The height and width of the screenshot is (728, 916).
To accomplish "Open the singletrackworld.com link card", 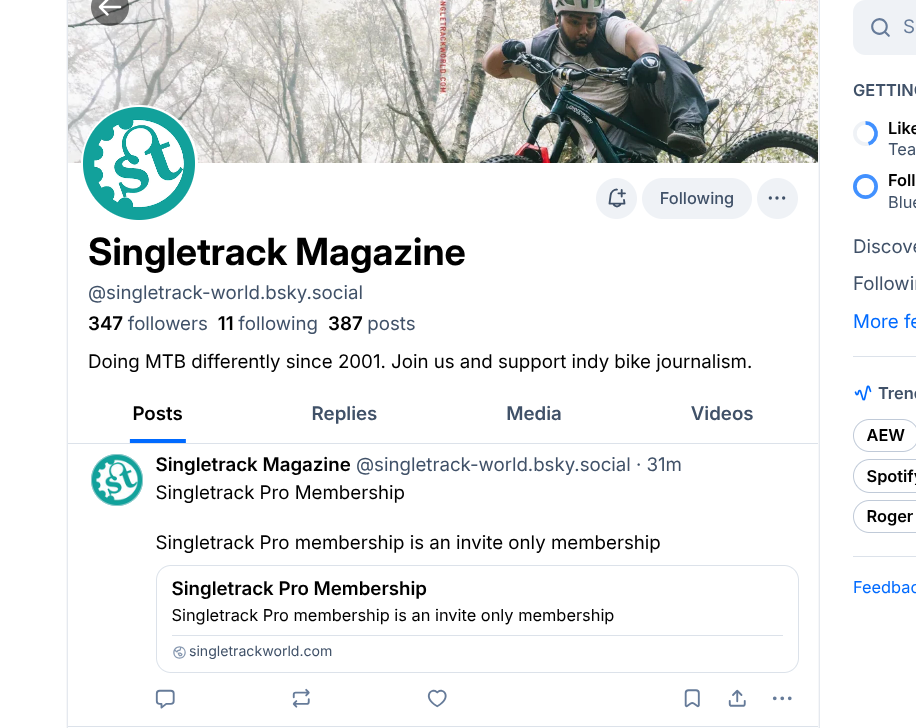I will tap(477, 618).
